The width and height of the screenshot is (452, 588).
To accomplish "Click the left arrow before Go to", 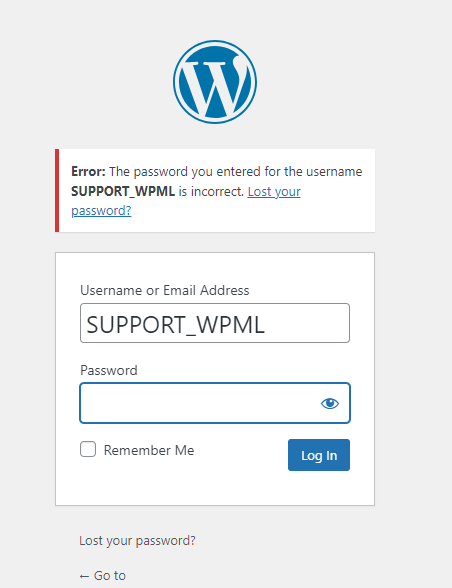I will point(84,576).
